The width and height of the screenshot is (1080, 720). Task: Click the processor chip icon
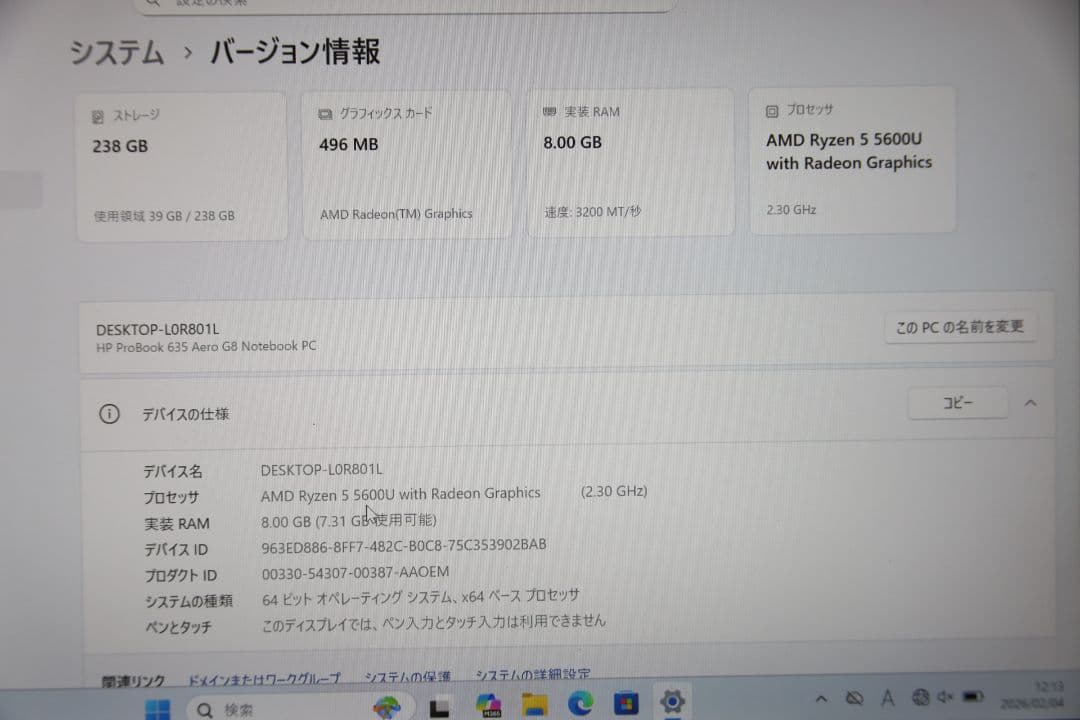point(772,111)
